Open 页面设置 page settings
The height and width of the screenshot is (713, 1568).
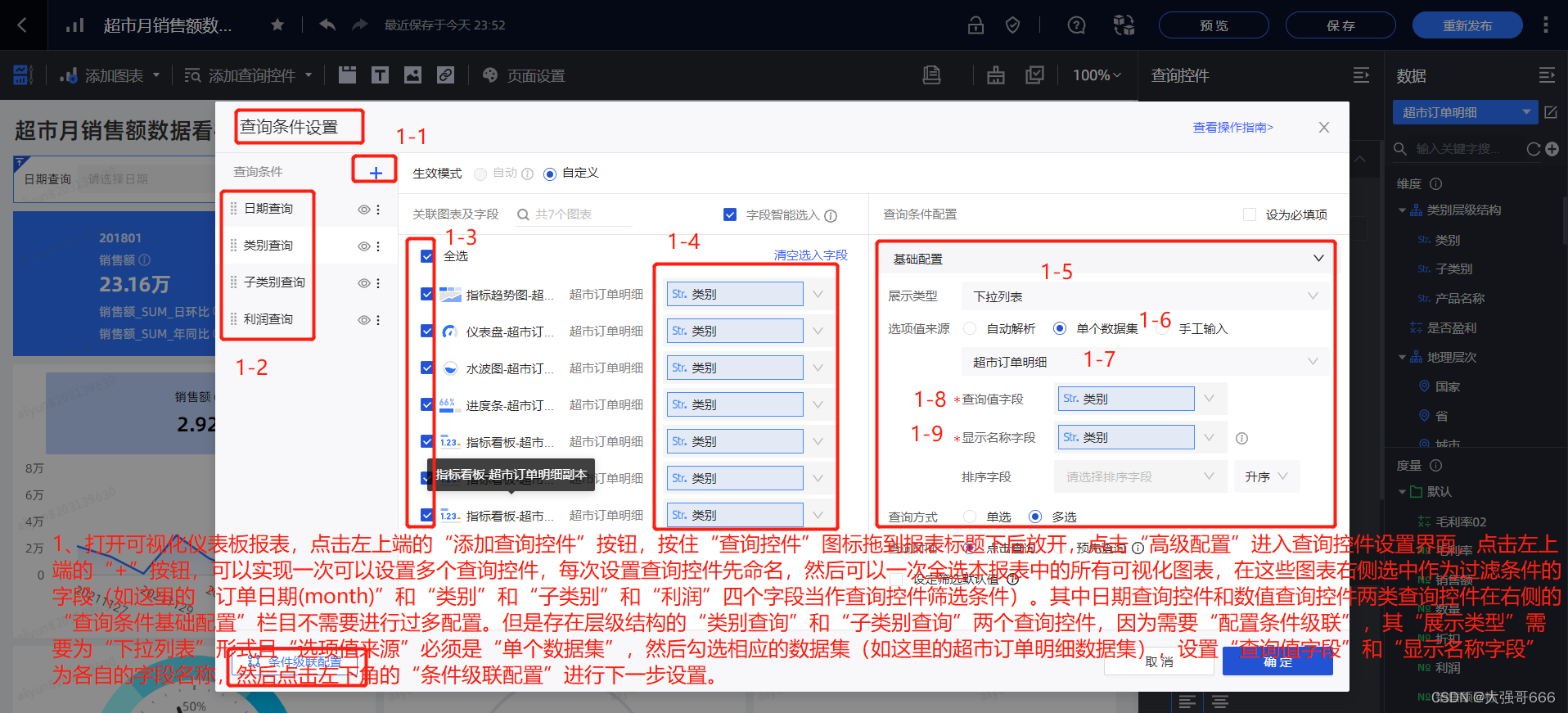pyautogui.click(x=524, y=75)
